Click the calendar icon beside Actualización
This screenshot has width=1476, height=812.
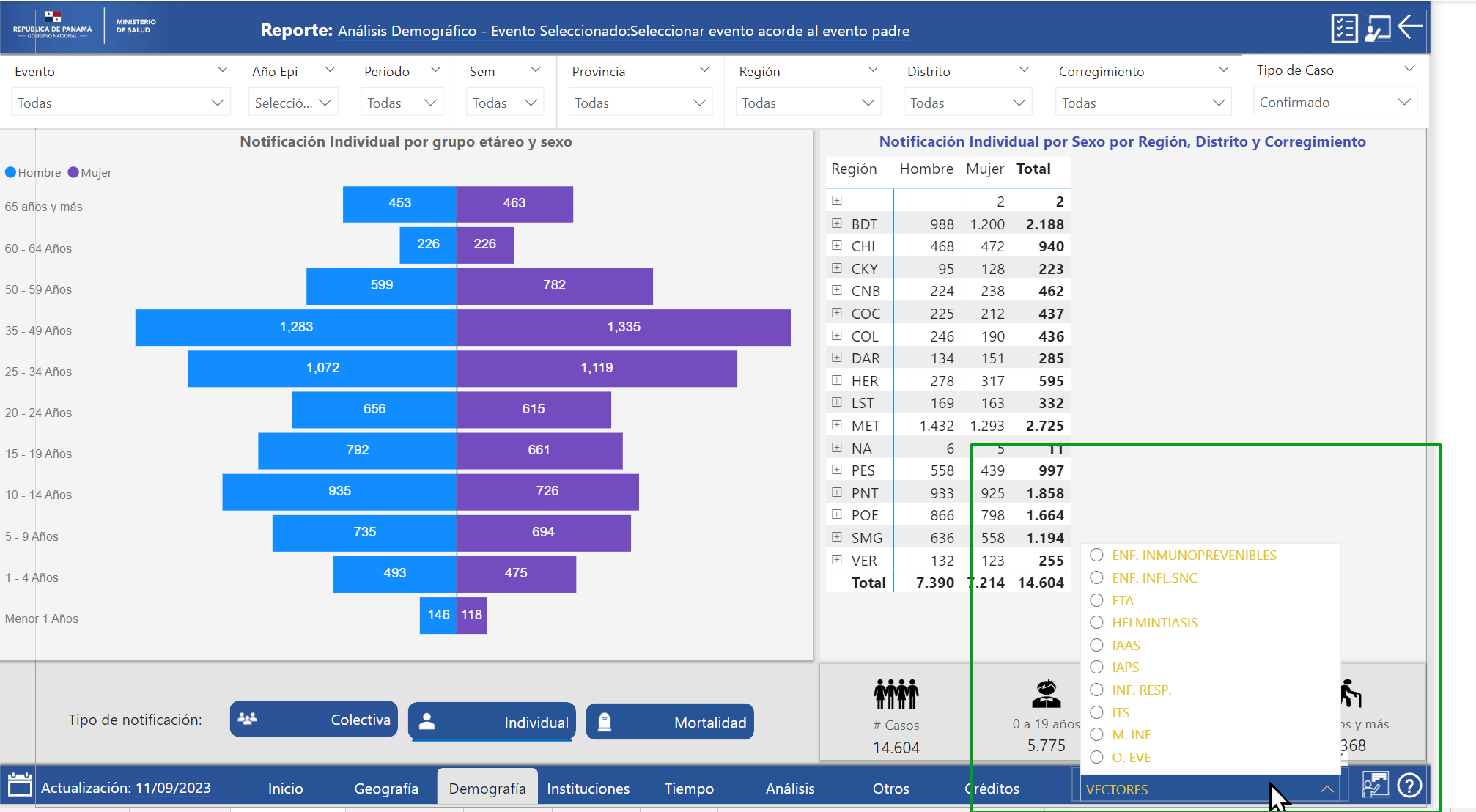coord(20,785)
